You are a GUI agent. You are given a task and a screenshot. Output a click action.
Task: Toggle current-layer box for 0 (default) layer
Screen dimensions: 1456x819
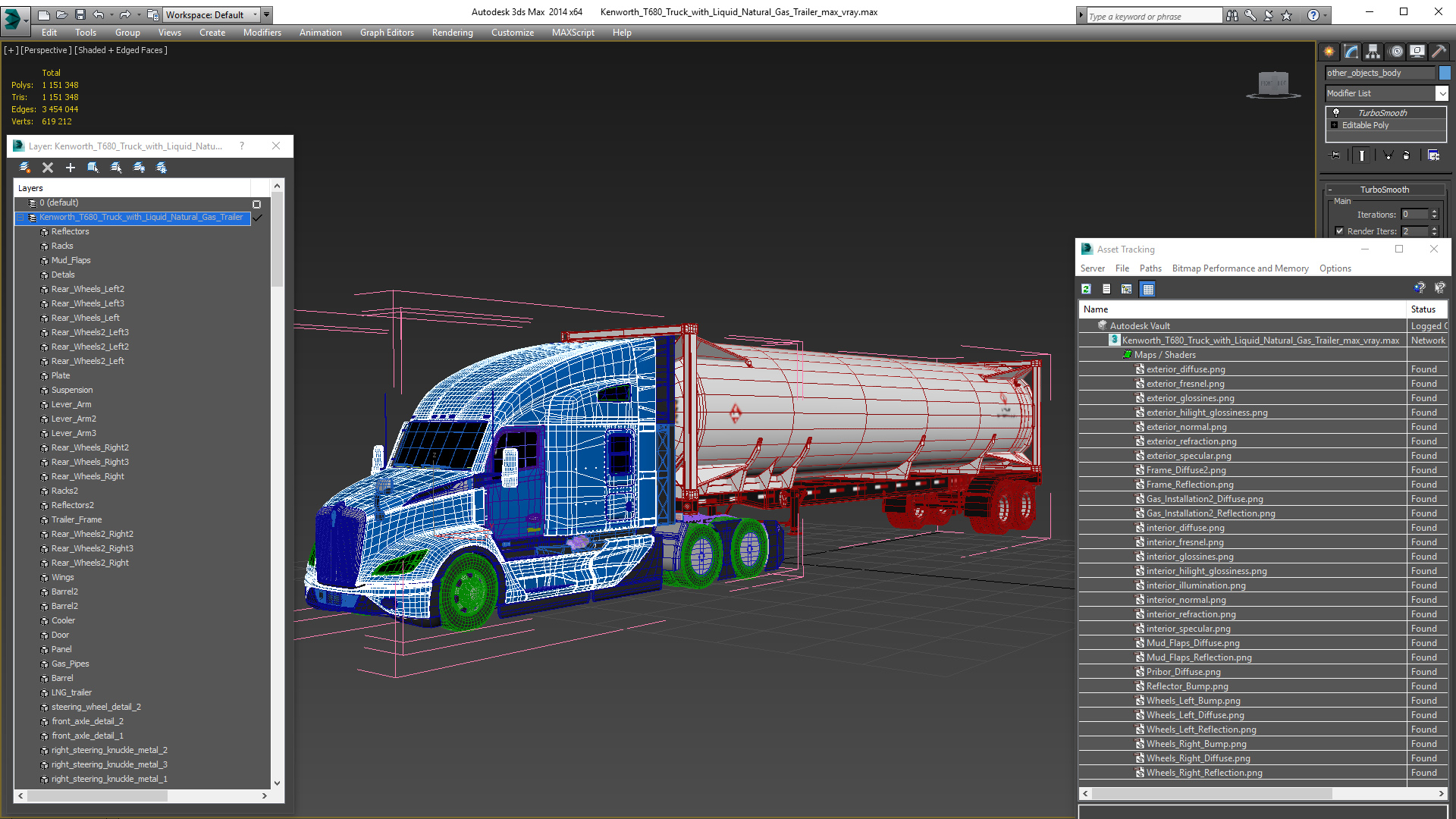coord(256,204)
